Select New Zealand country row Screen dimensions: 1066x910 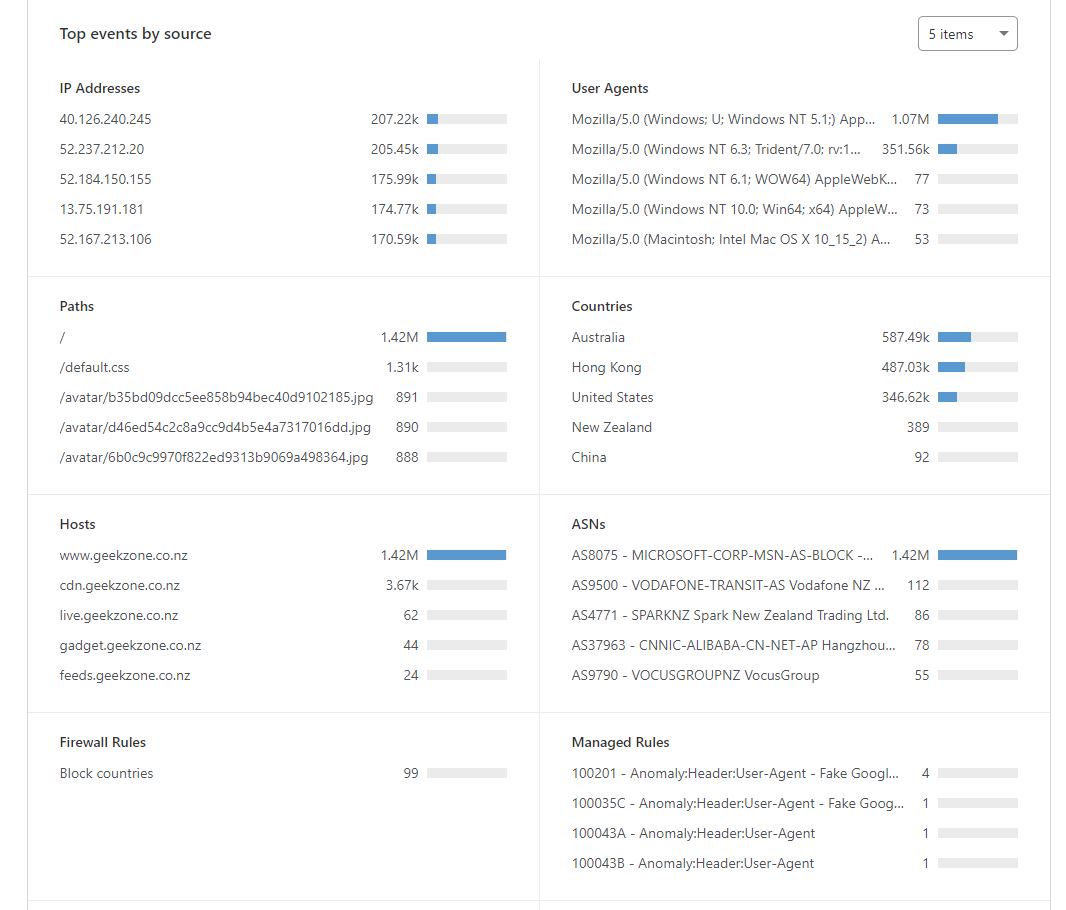pyautogui.click(x=611, y=427)
